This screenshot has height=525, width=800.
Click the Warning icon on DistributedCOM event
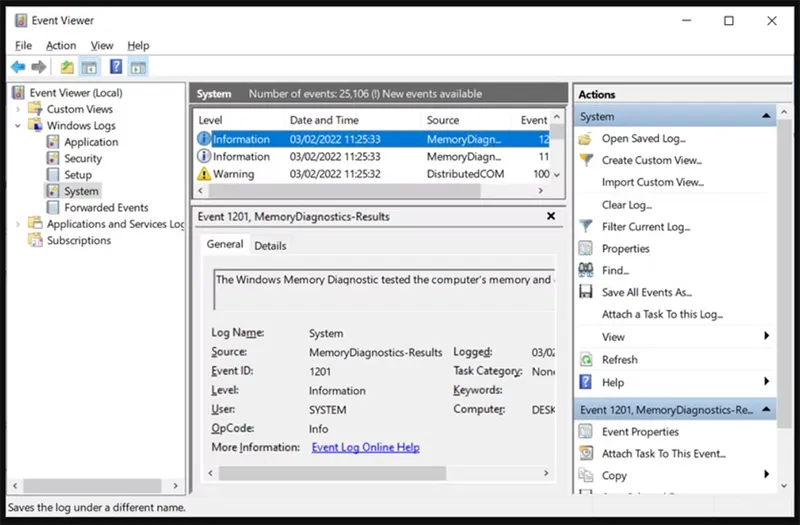204,174
